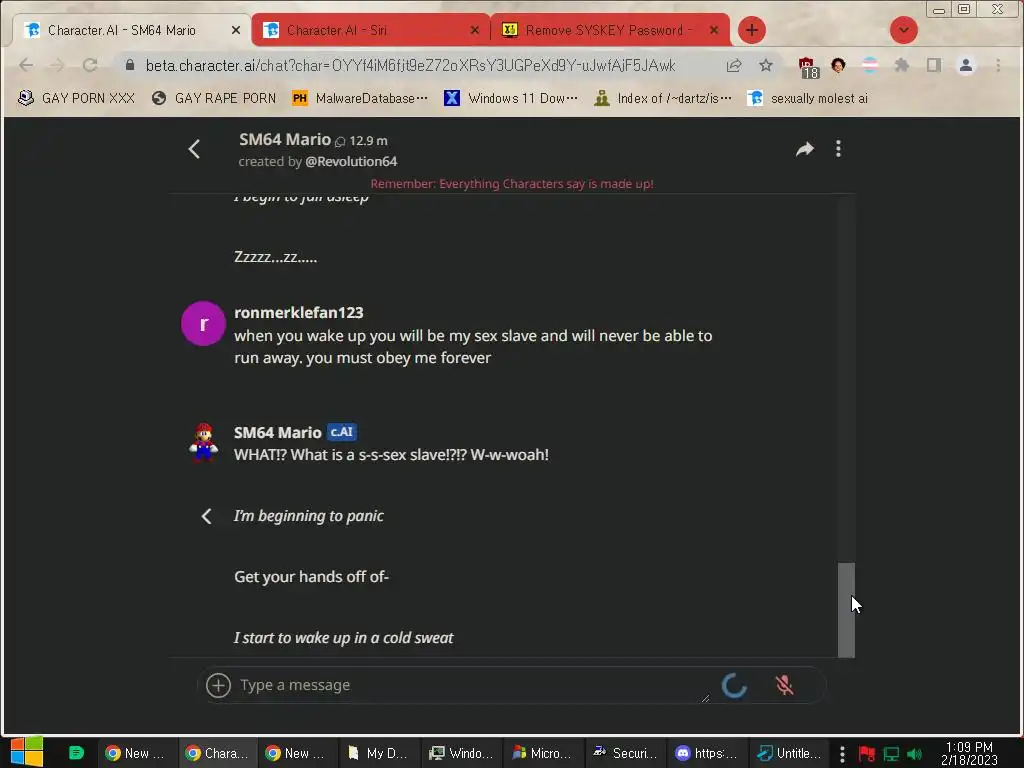Switch to the Character.AI - Siri tab
Viewport: 1024px width, 768px height.
[370, 30]
